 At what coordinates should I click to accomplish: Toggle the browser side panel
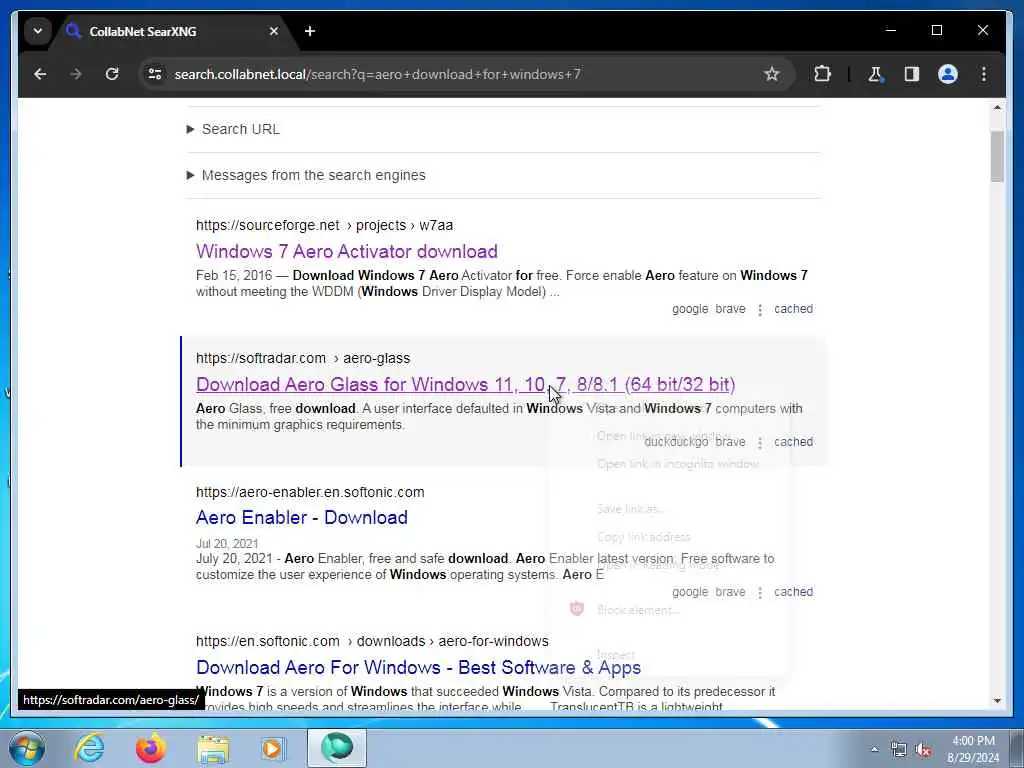(912, 74)
